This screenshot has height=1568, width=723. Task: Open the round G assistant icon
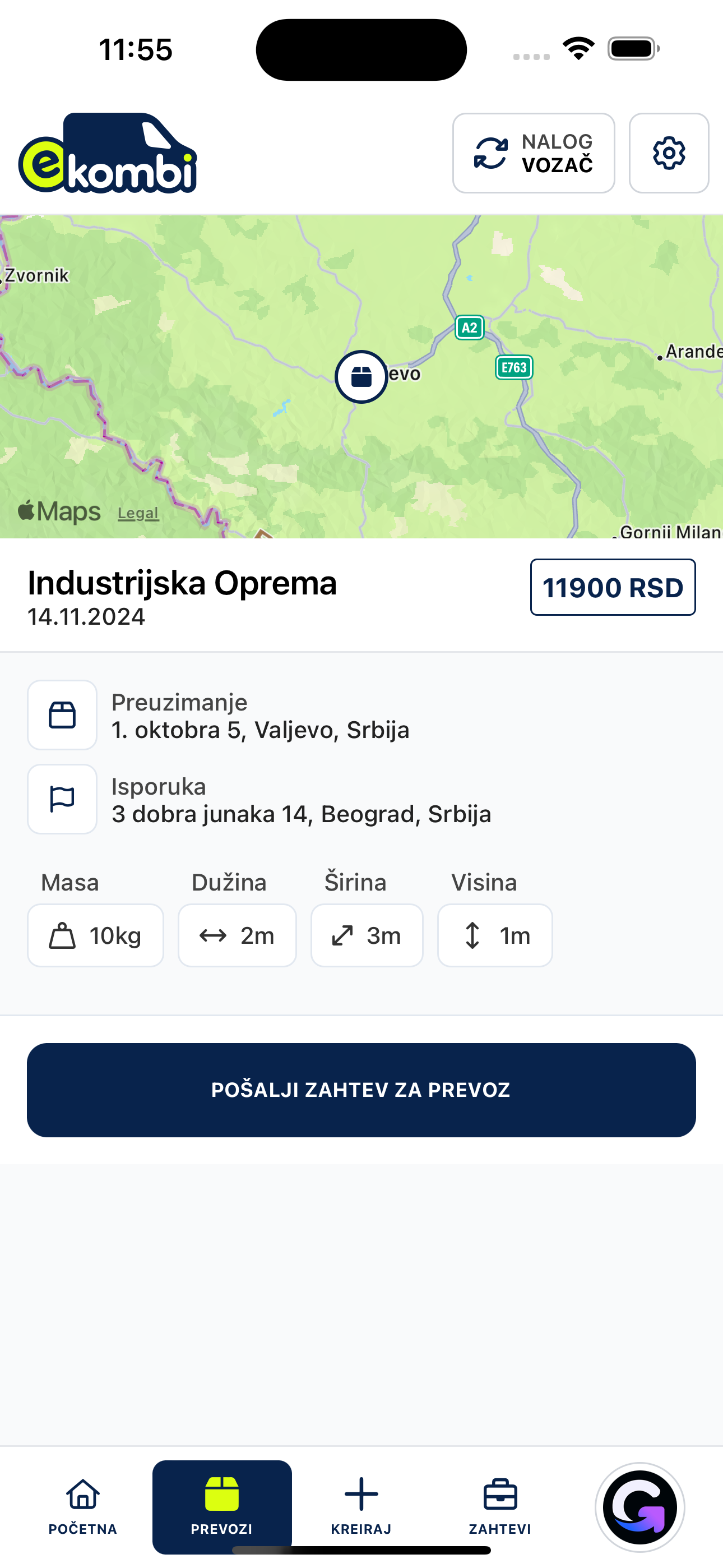(x=639, y=1507)
